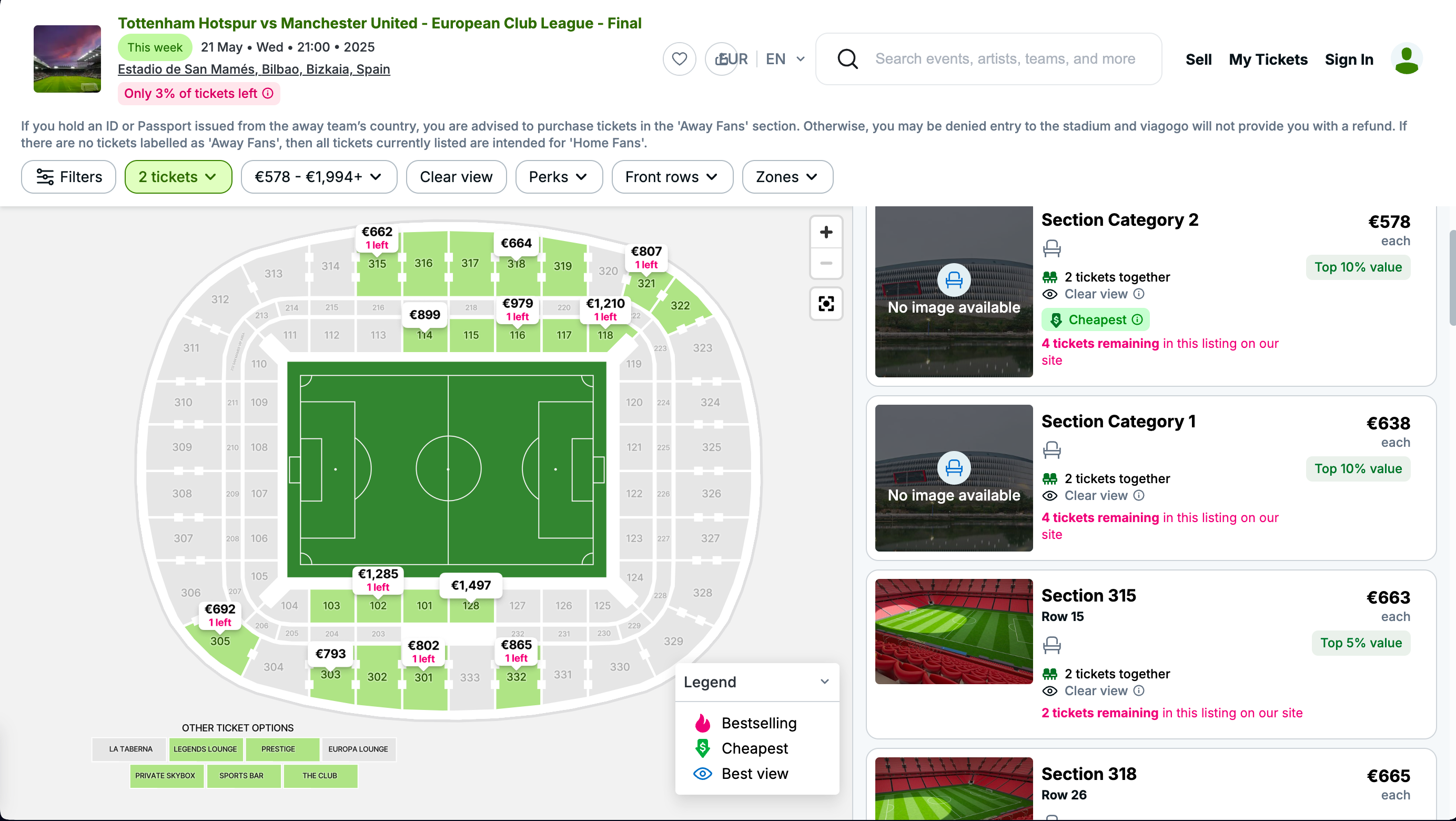The image size is (1456, 821).
Task: Open My Tickets
Action: 1268,59
